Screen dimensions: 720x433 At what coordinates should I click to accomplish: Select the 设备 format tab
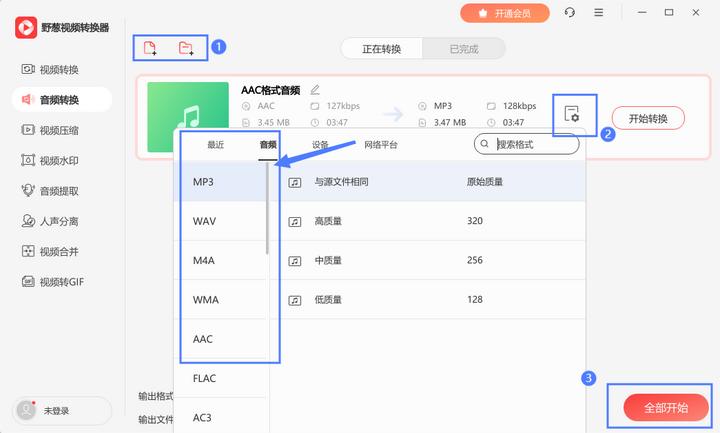coord(320,145)
